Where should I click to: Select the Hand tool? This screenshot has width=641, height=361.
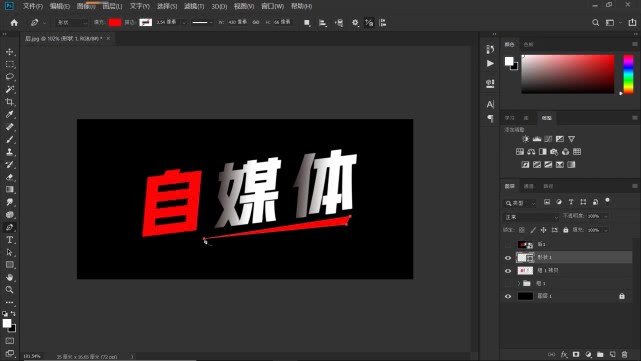pyautogui.click(x=10, y=278)
